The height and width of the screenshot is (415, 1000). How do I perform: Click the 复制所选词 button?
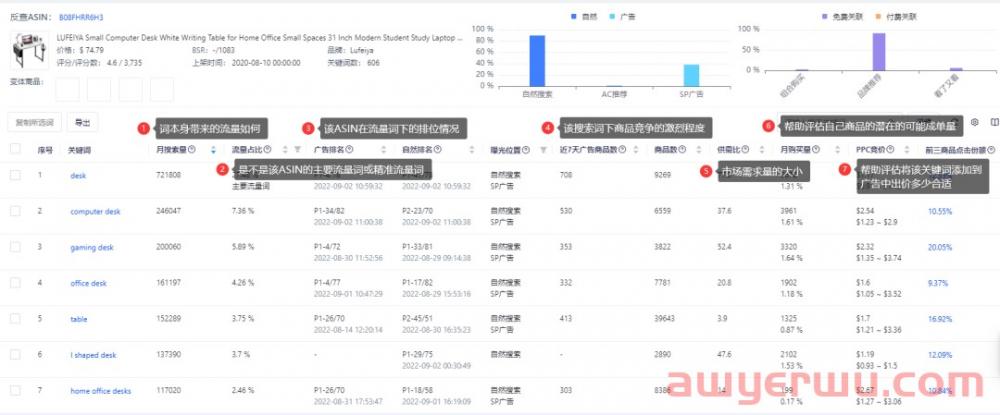(x=34, y=122)
